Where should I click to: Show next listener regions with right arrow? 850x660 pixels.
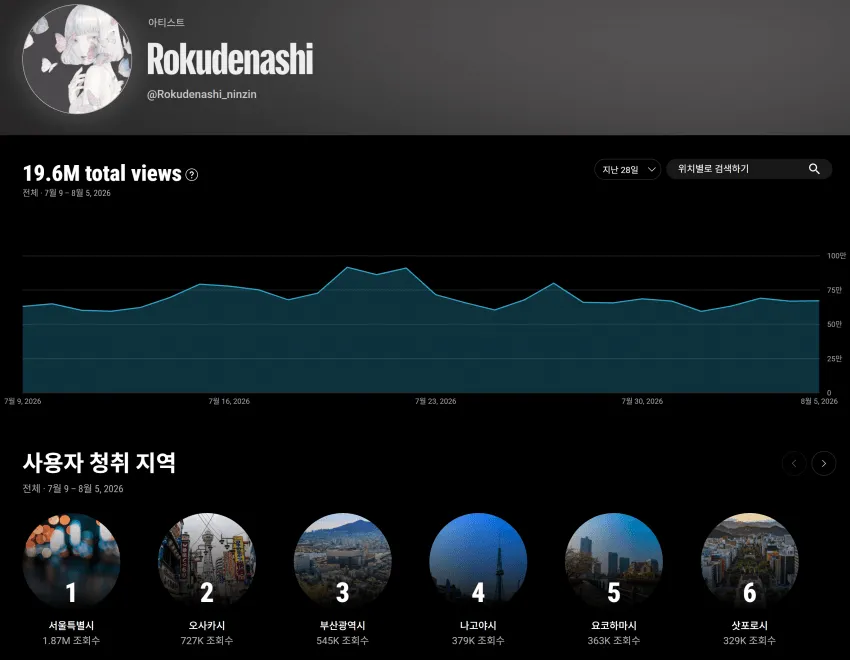823,463
